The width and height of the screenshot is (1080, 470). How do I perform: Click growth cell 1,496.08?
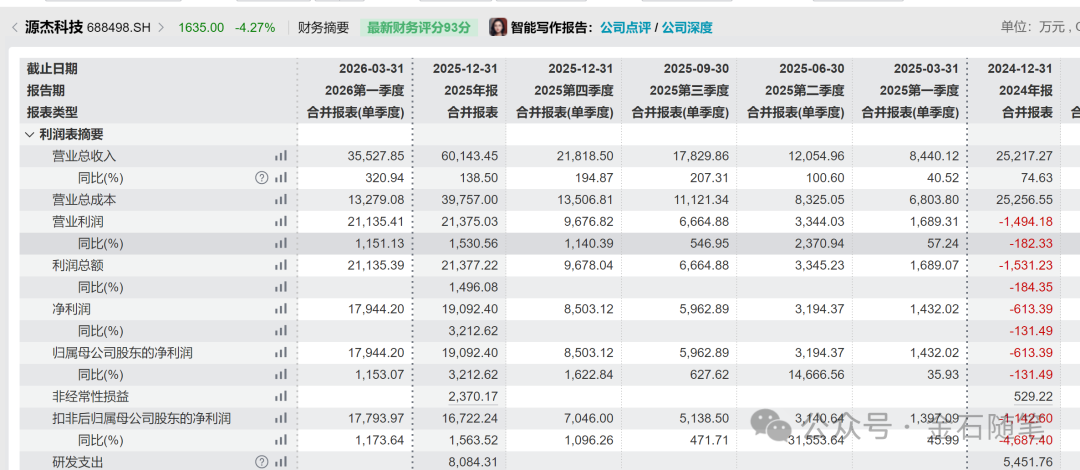tap(474, 287)
